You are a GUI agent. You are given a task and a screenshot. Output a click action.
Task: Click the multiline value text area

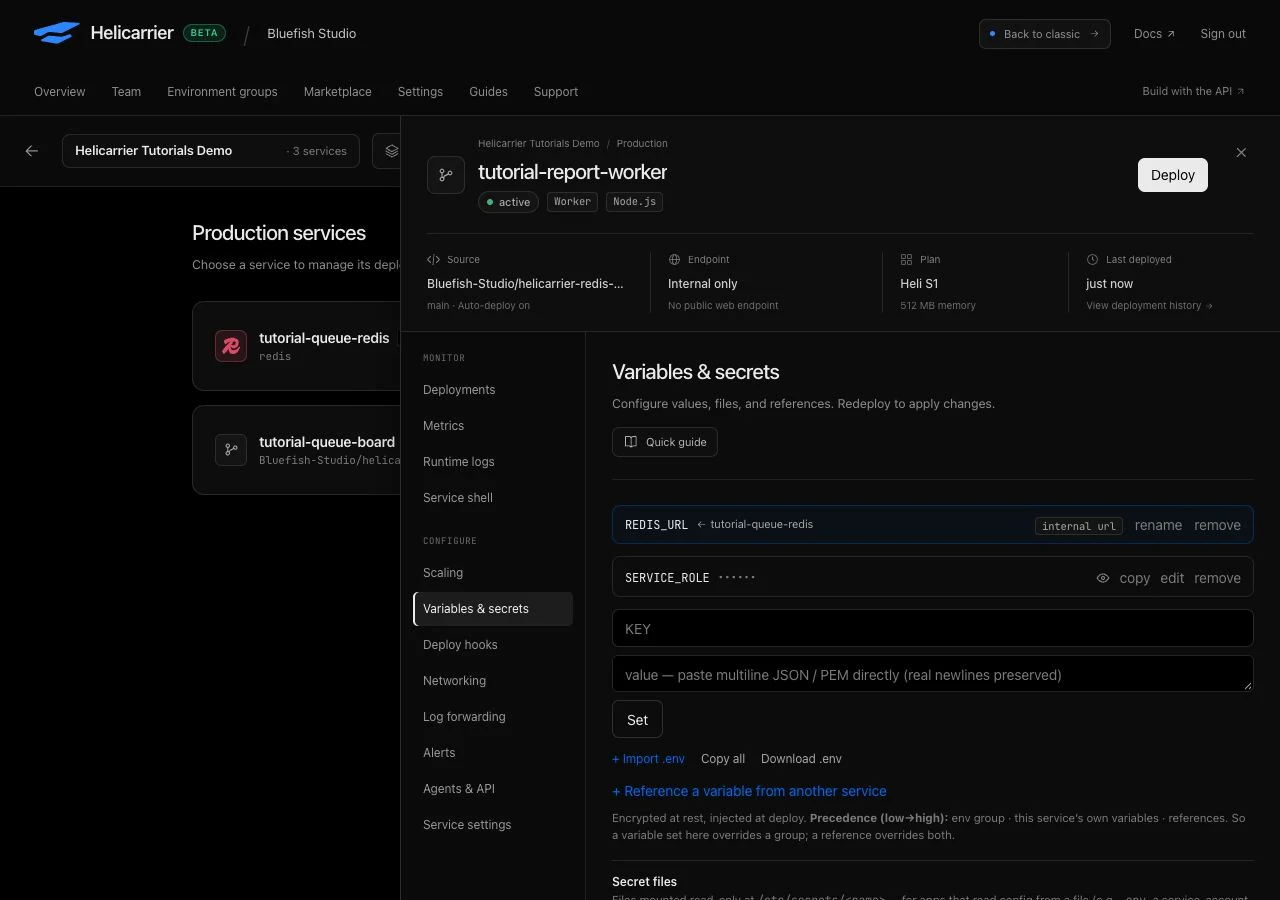[932, 674]
